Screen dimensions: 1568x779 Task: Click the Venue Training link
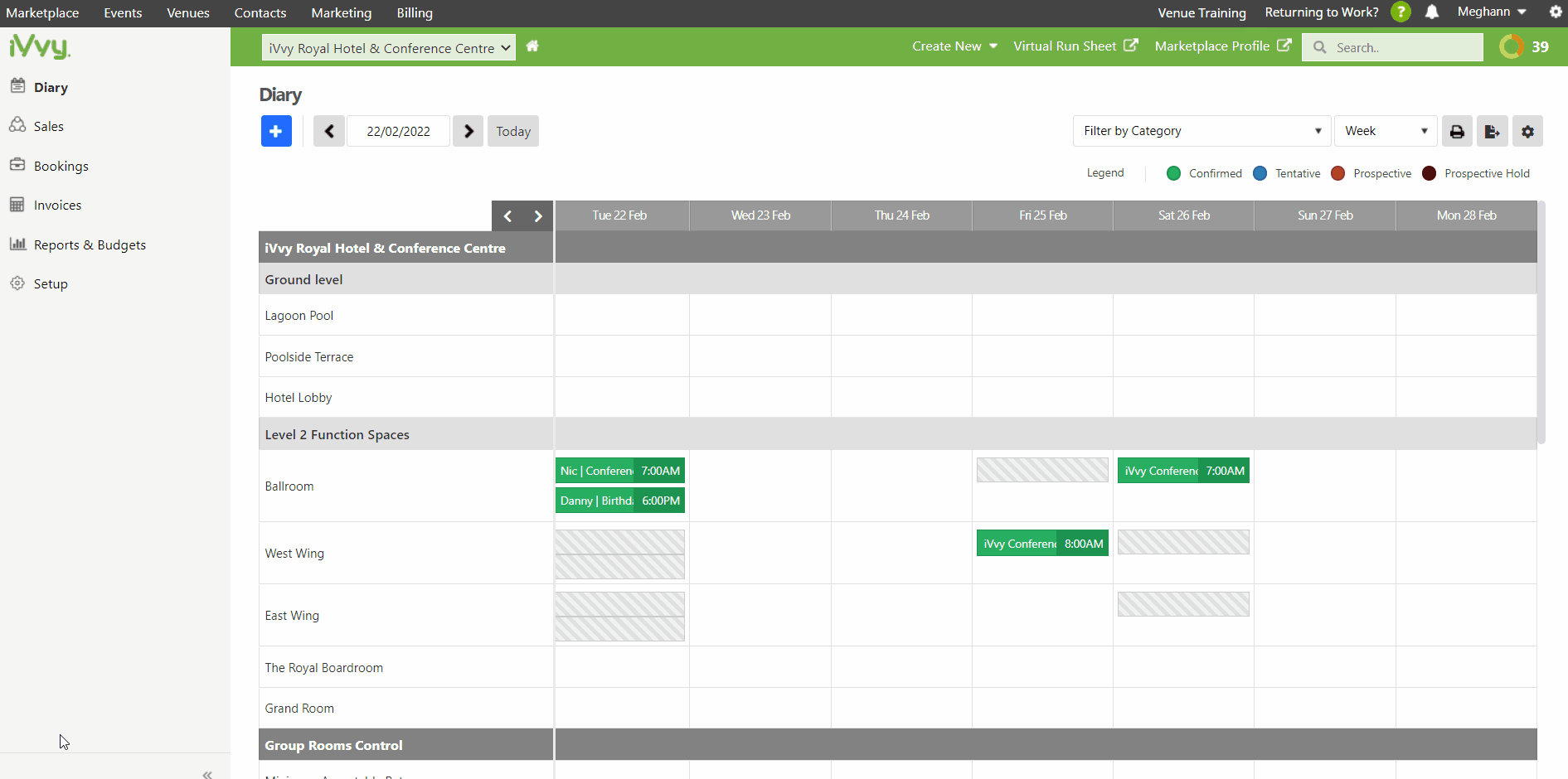1201,13
